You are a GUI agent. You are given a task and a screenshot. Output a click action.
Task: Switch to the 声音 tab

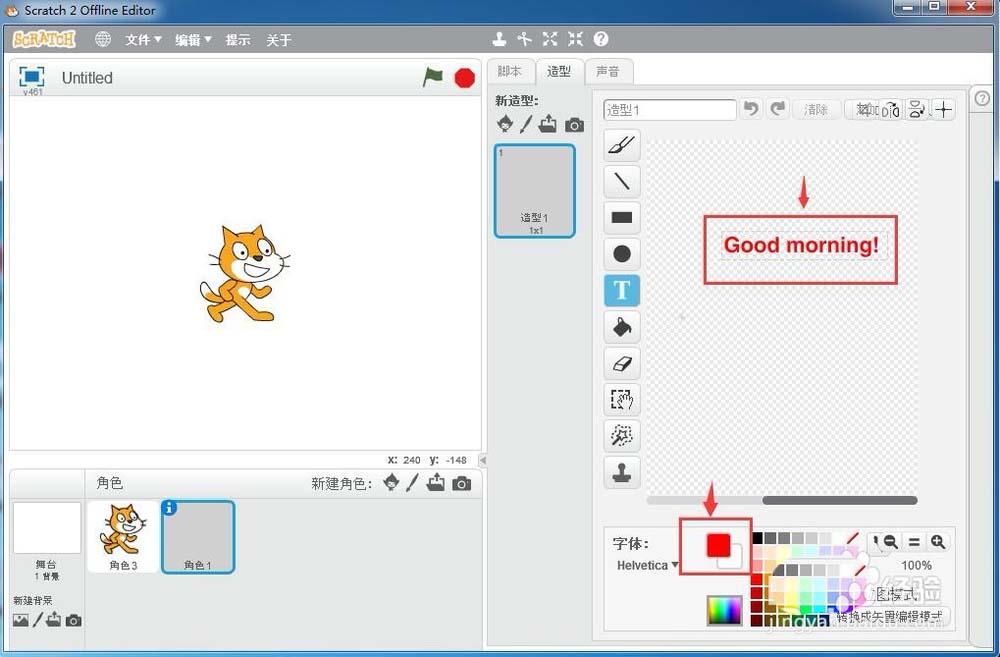pos(608,71)
